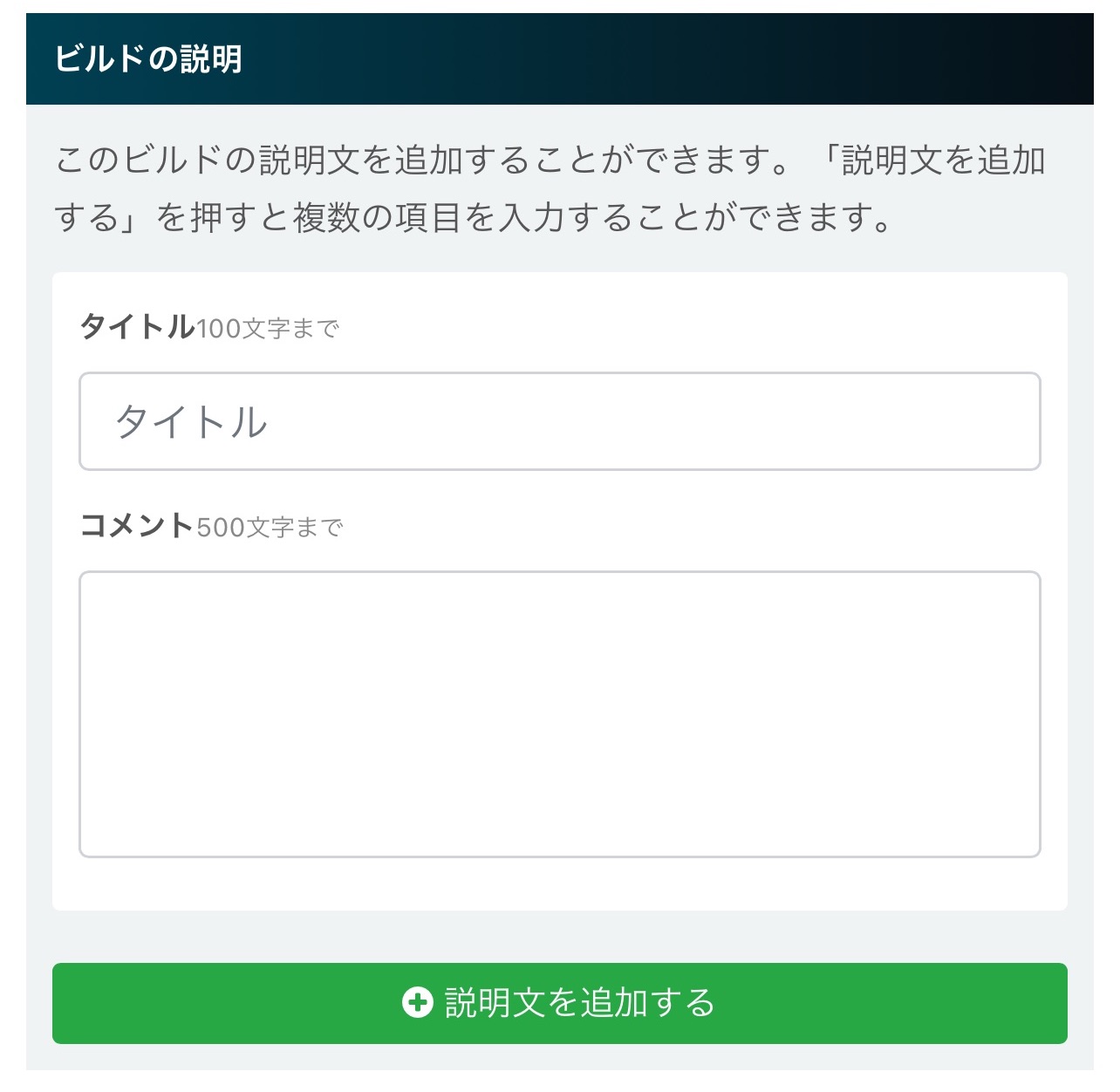Image resolution: width=1120 pixels, height=1092 pixels.
Task: Click the 100文字まで hint text
Action: coord(267,329)
